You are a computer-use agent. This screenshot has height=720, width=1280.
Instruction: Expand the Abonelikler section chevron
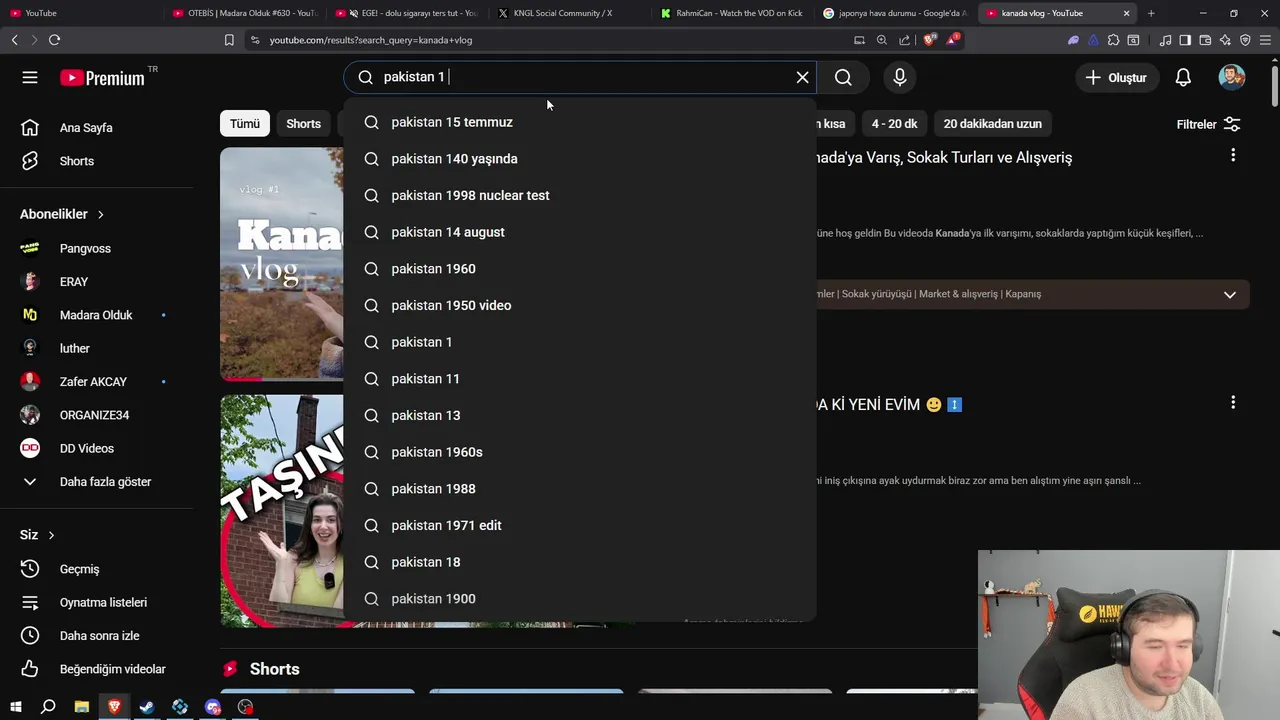click(x=100, y=214)
